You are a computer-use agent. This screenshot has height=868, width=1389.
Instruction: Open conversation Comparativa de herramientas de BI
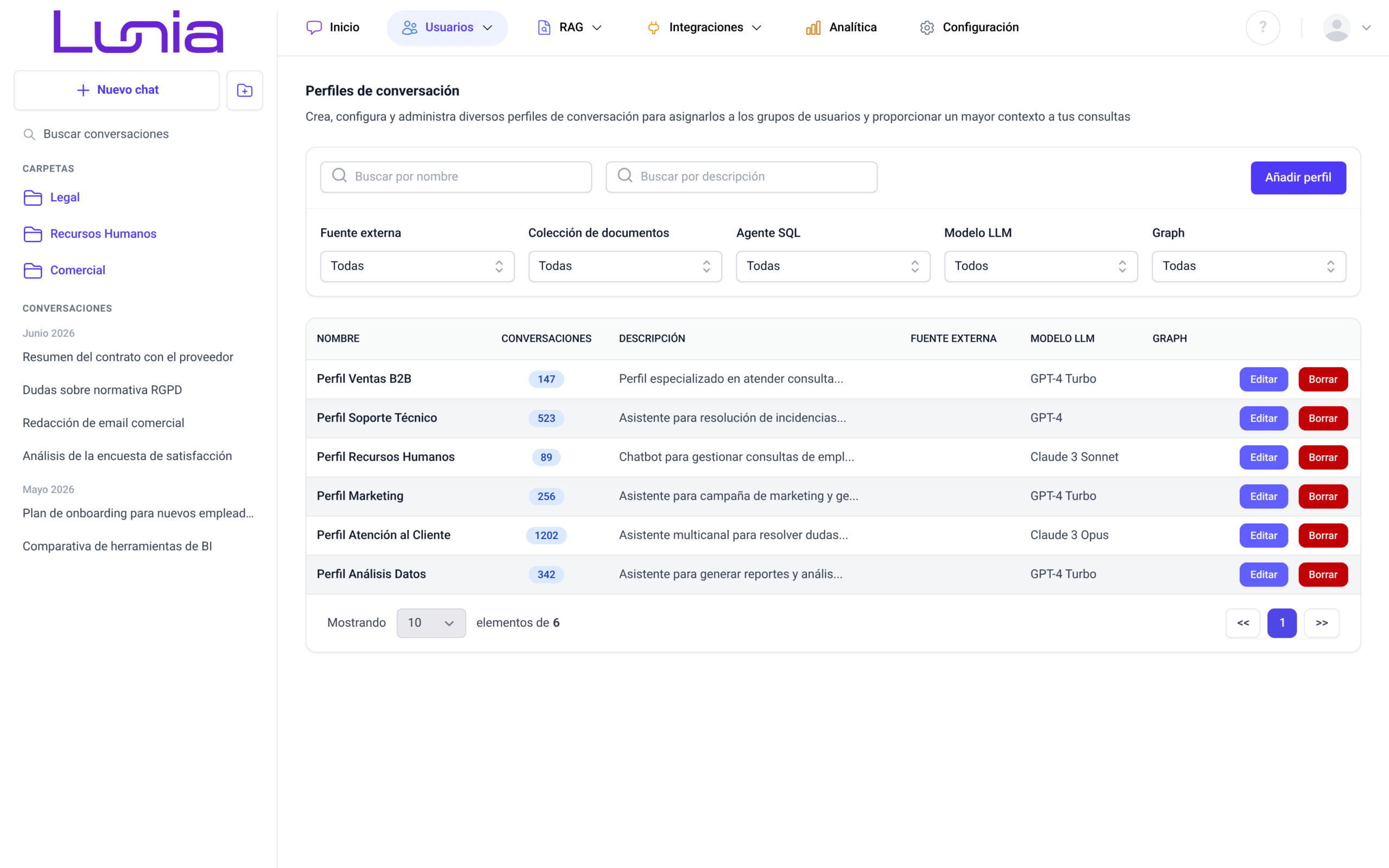point(117,546)
